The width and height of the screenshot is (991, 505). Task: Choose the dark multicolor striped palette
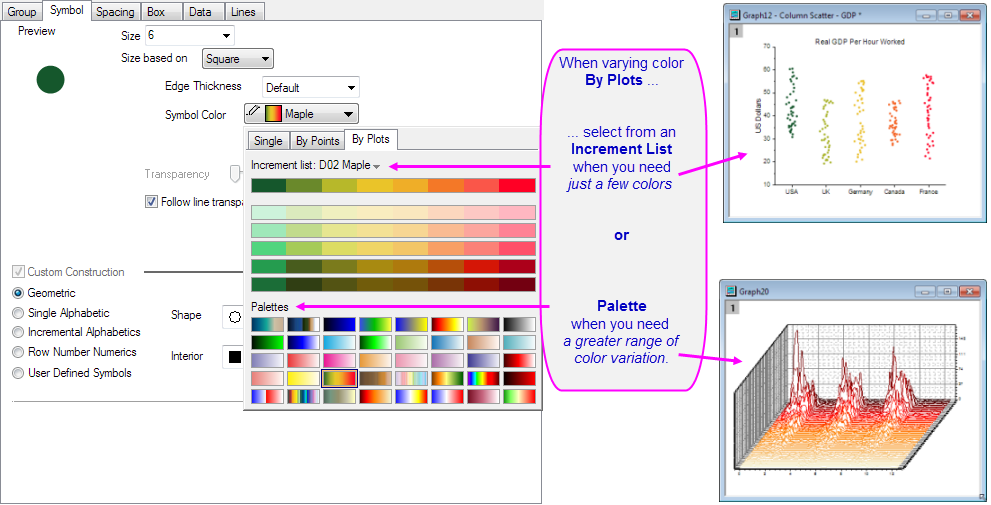pyautogui.click(x=303, y=396)
